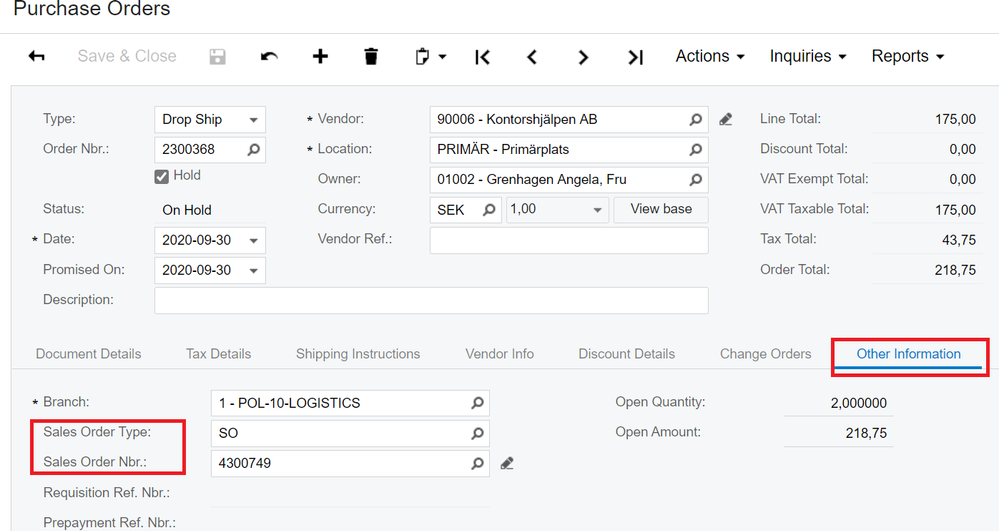
Task: Open the Reports menu
Action: 907,57
